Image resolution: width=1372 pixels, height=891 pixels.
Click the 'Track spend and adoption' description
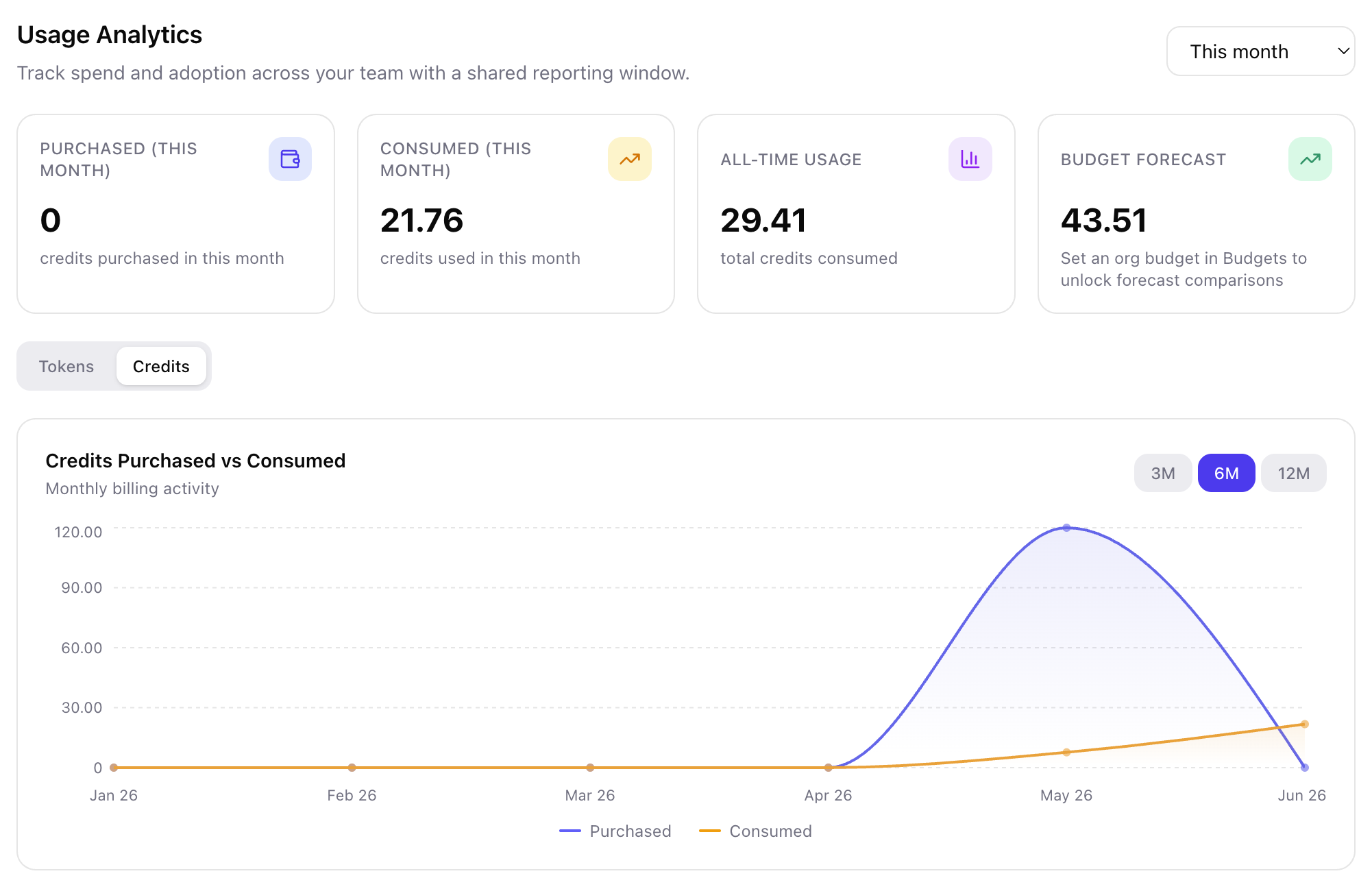tap(353, 73)
